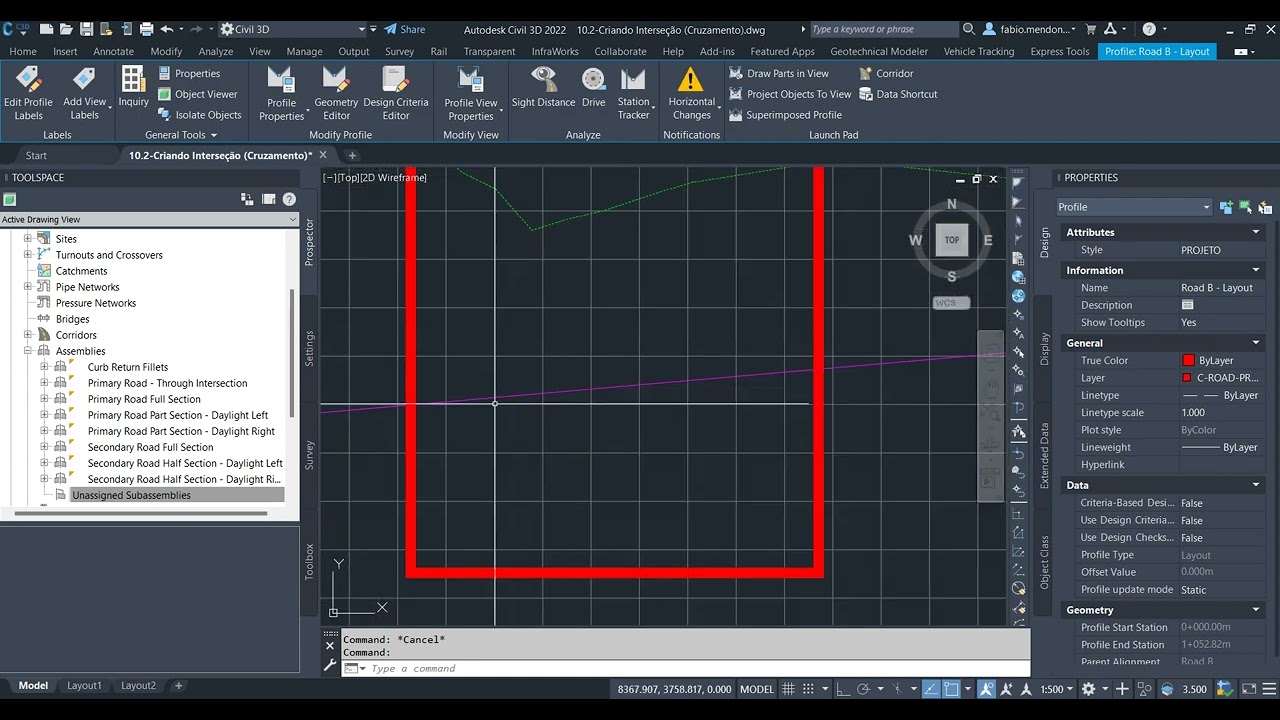Switch to Settings tab in Toolspace
The image size is (1280, 720).
(309, 348)
